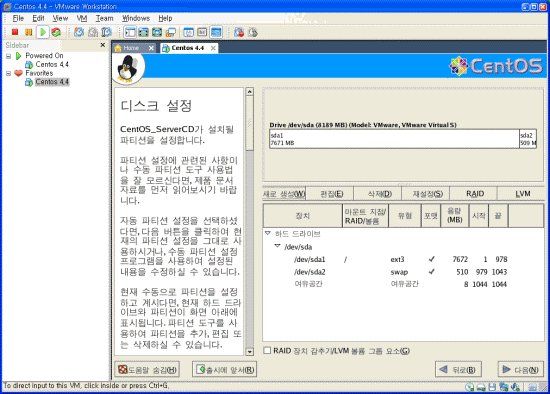Click the hard disk status bar icon
This screenshot has height=394, width=550.
[481, 387]
